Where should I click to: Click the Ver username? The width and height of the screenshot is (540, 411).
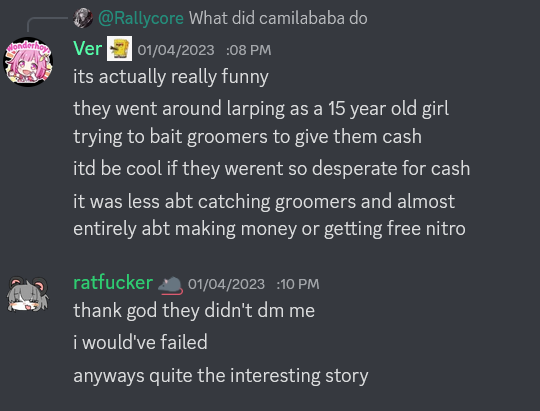coord(87,49)
